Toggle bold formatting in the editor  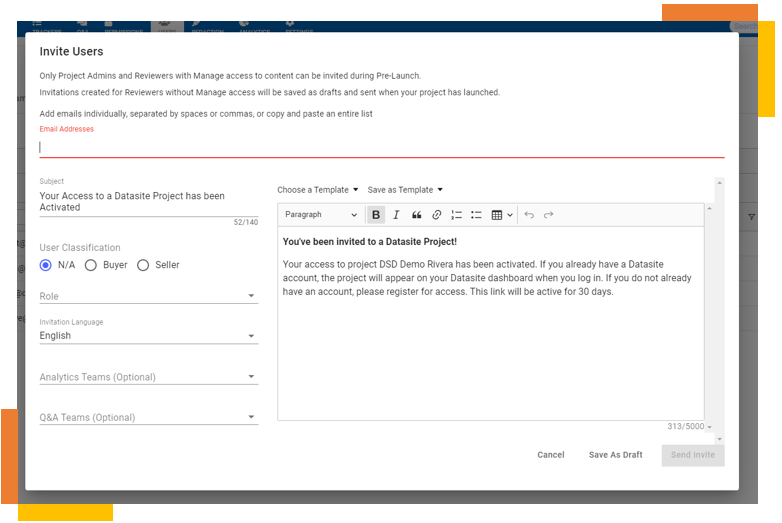376,215
